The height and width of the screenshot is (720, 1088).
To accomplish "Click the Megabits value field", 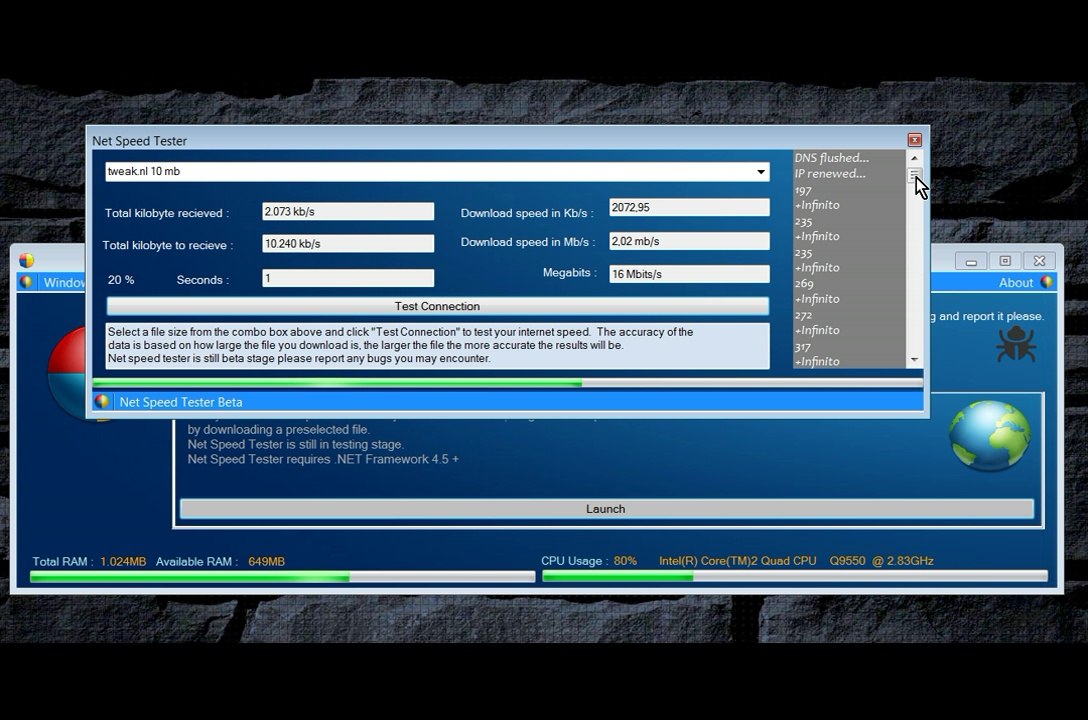I will tap(689, 274).
